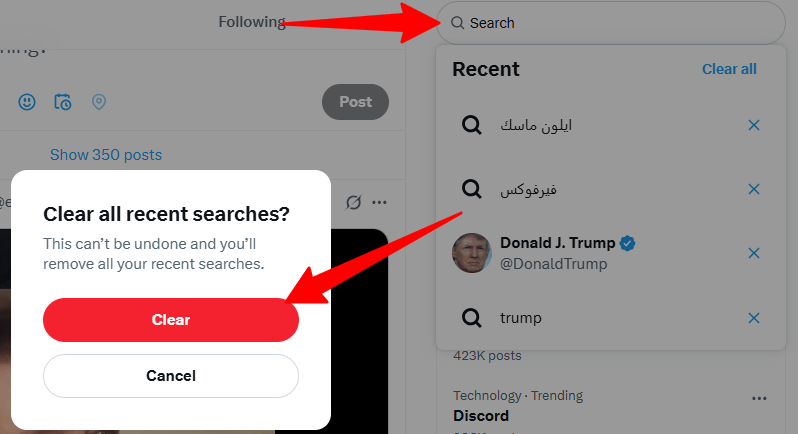Click the grey Post button
Image resolution: width=798 pixels, height=434 pixels.
pos(355,102)
